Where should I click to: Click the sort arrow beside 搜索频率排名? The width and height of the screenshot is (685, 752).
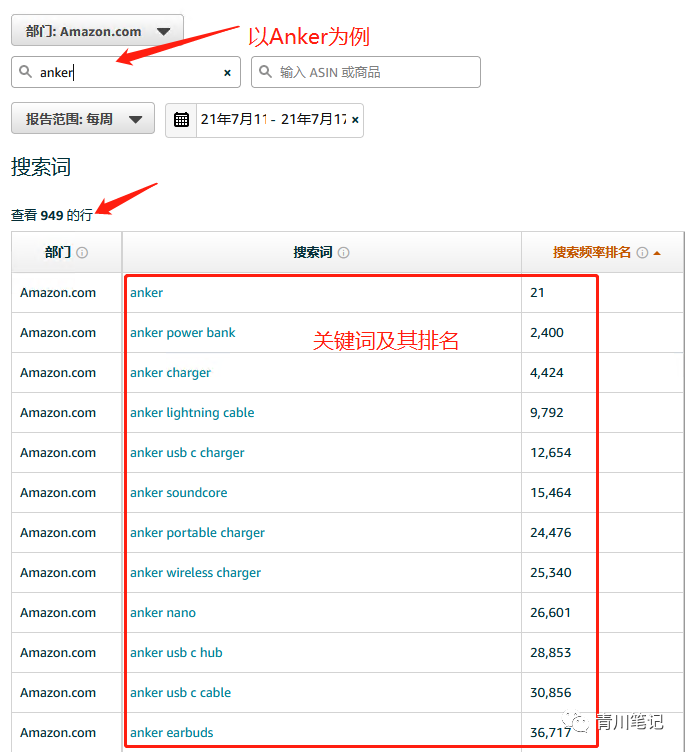point(657,253)
